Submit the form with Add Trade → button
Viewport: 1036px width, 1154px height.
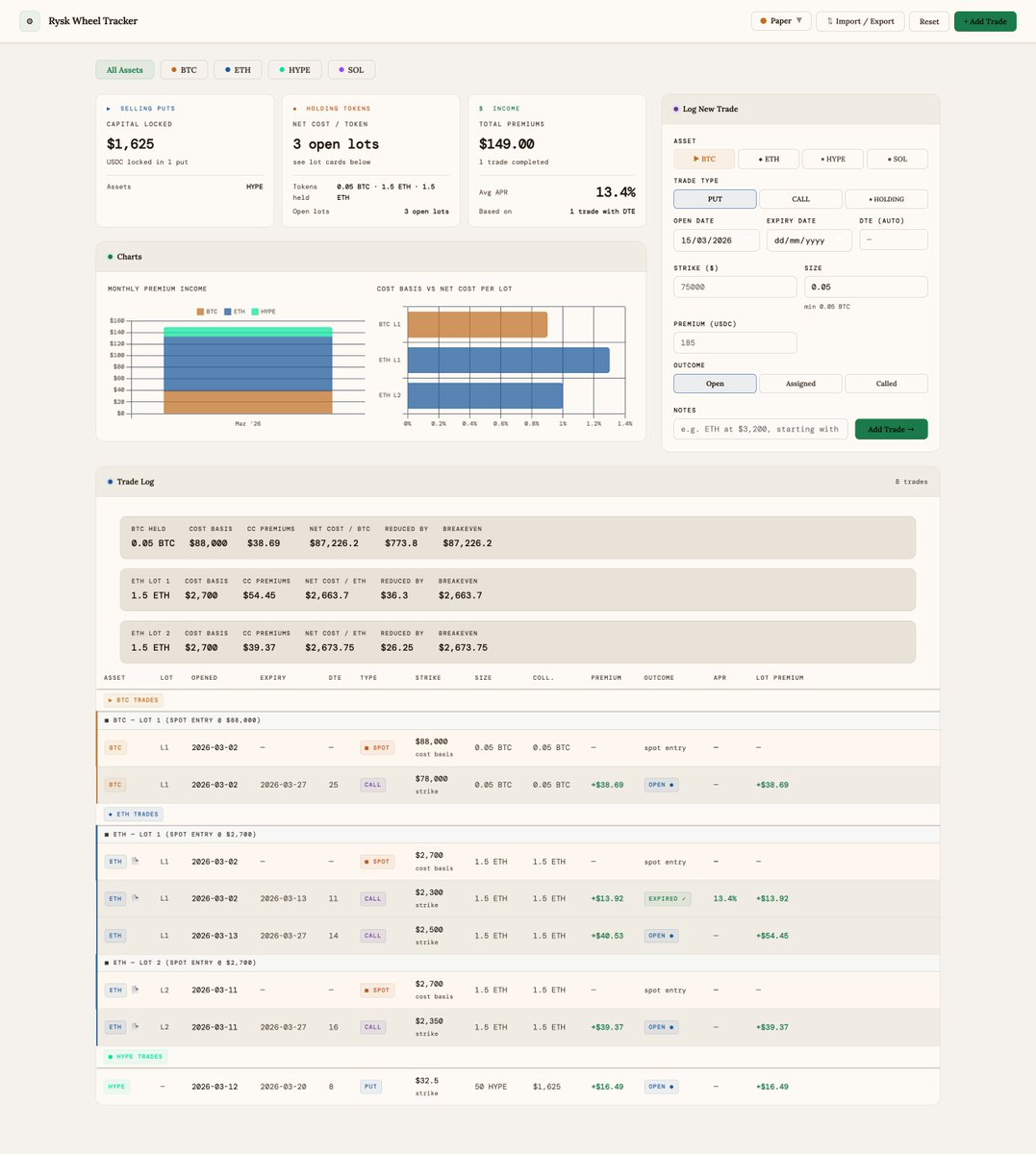[x=891, y=429]
